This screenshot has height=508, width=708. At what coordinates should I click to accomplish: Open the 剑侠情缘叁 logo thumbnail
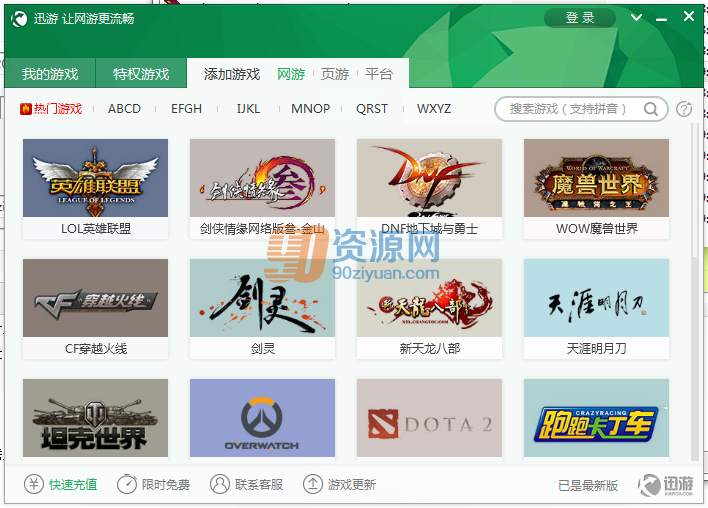[262, 178]
